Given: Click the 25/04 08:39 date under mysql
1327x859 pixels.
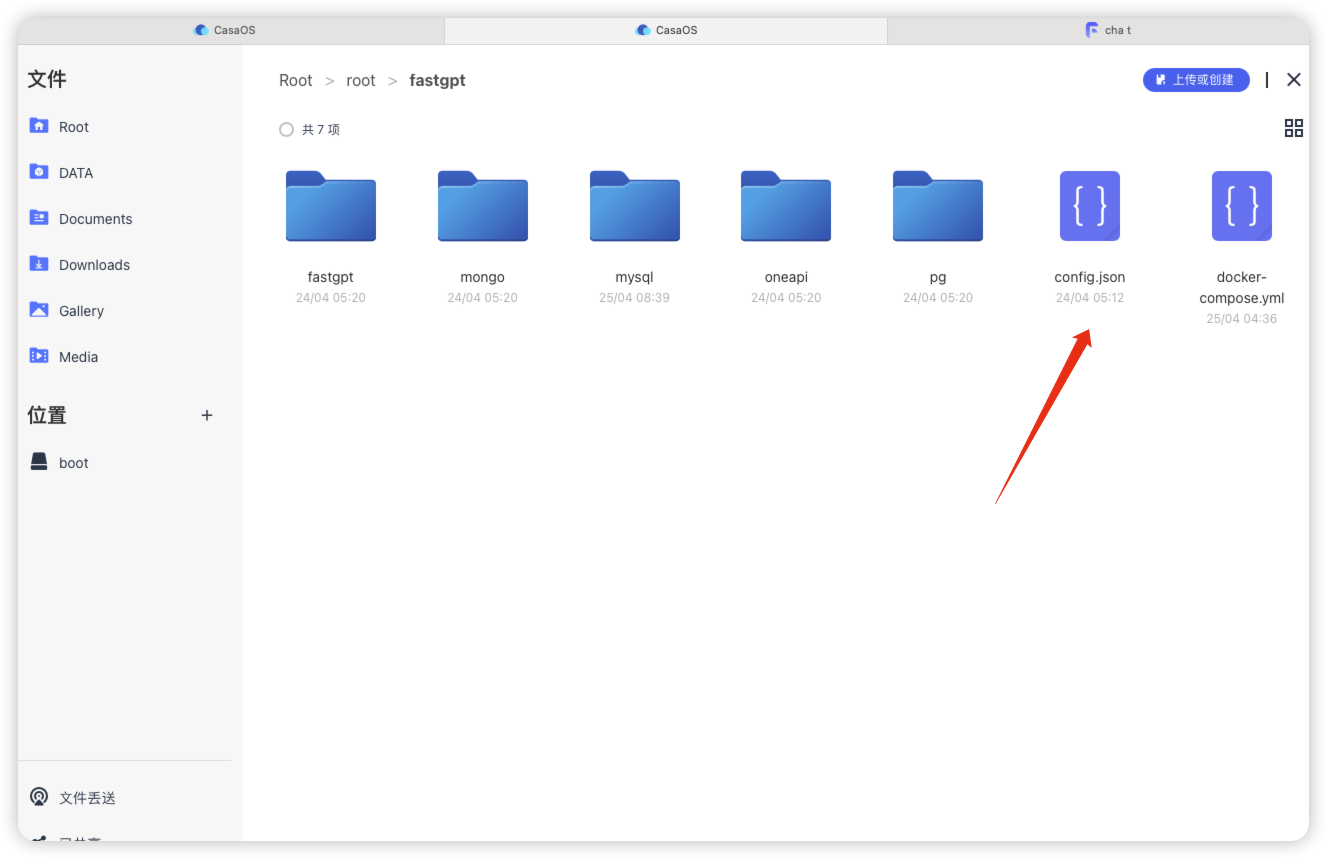Looking at the screenshot, I should pos(635,298).
